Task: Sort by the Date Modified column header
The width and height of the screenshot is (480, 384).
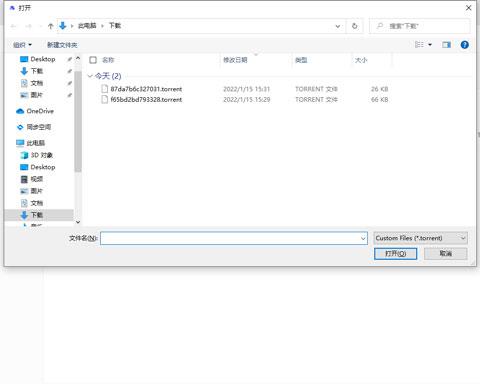Action: [235, 60]
